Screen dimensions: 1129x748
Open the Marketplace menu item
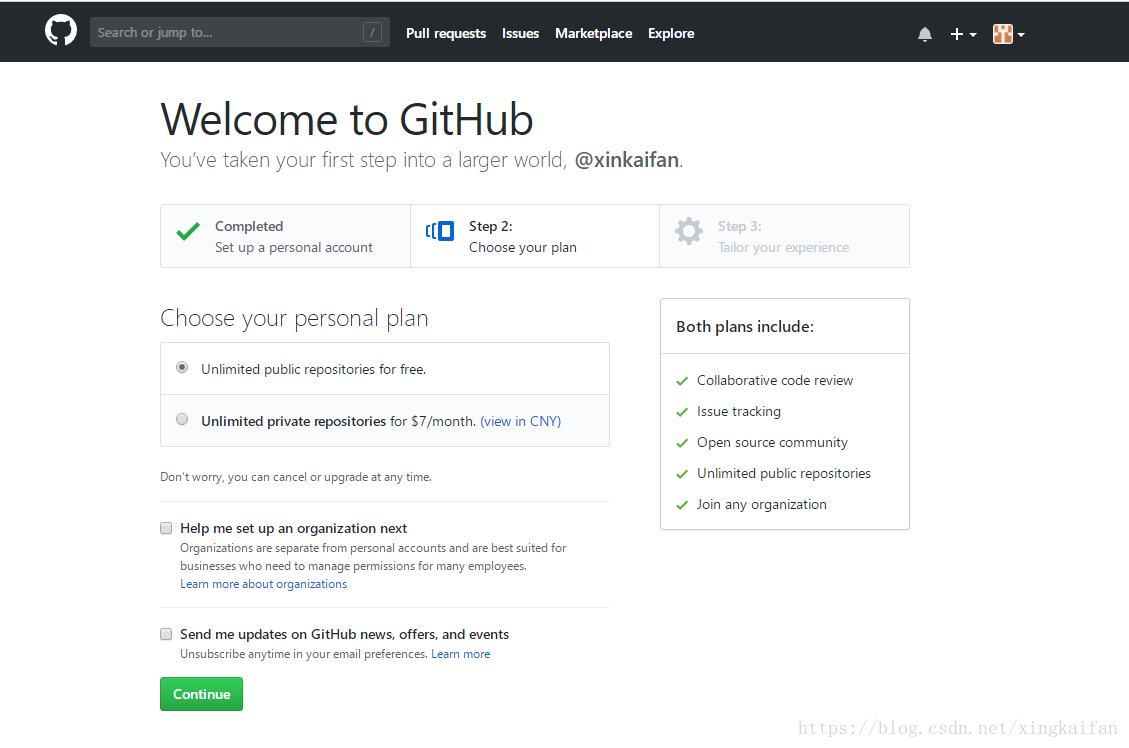click(x=593, y=33)
